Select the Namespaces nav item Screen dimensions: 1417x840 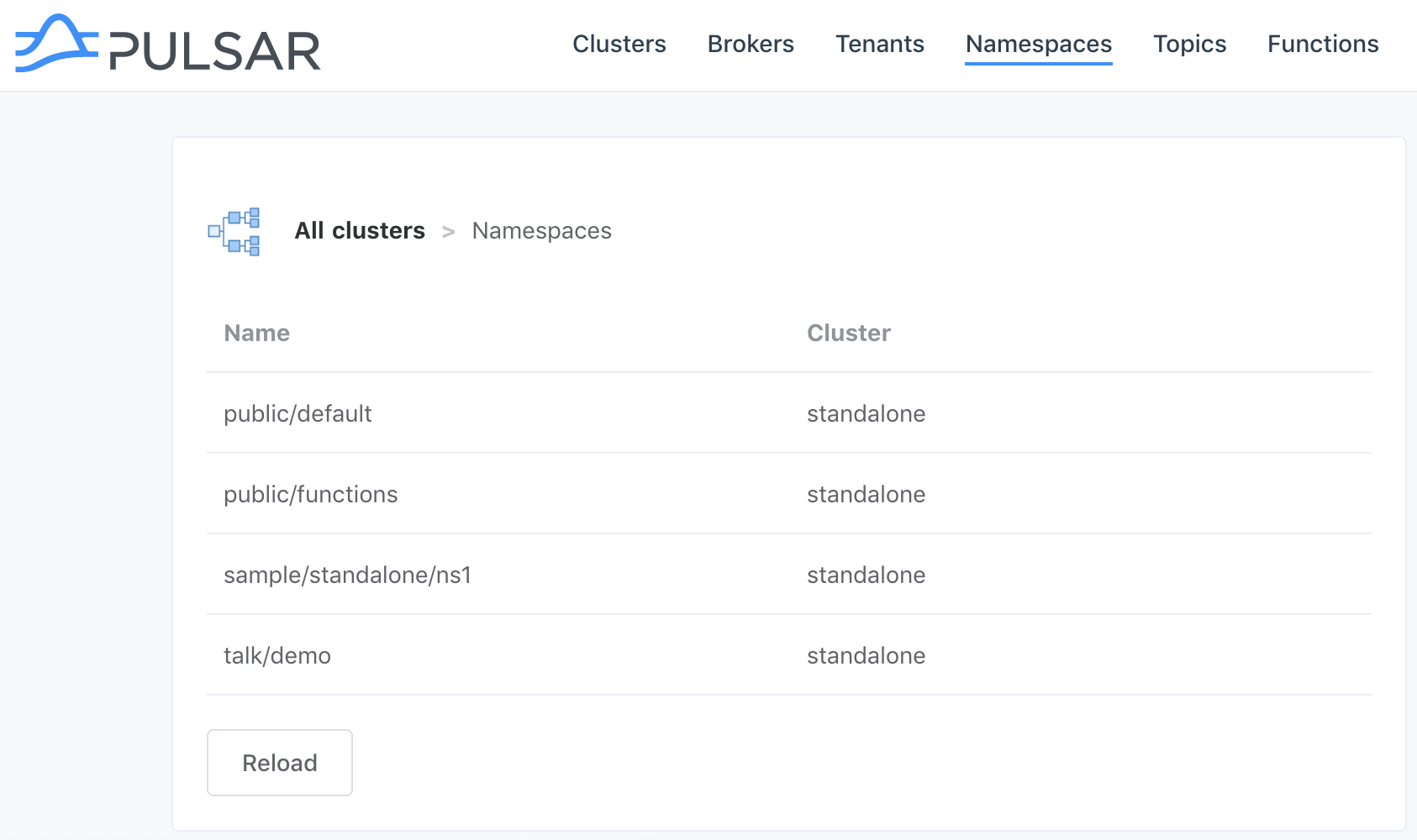point(1039,44)
